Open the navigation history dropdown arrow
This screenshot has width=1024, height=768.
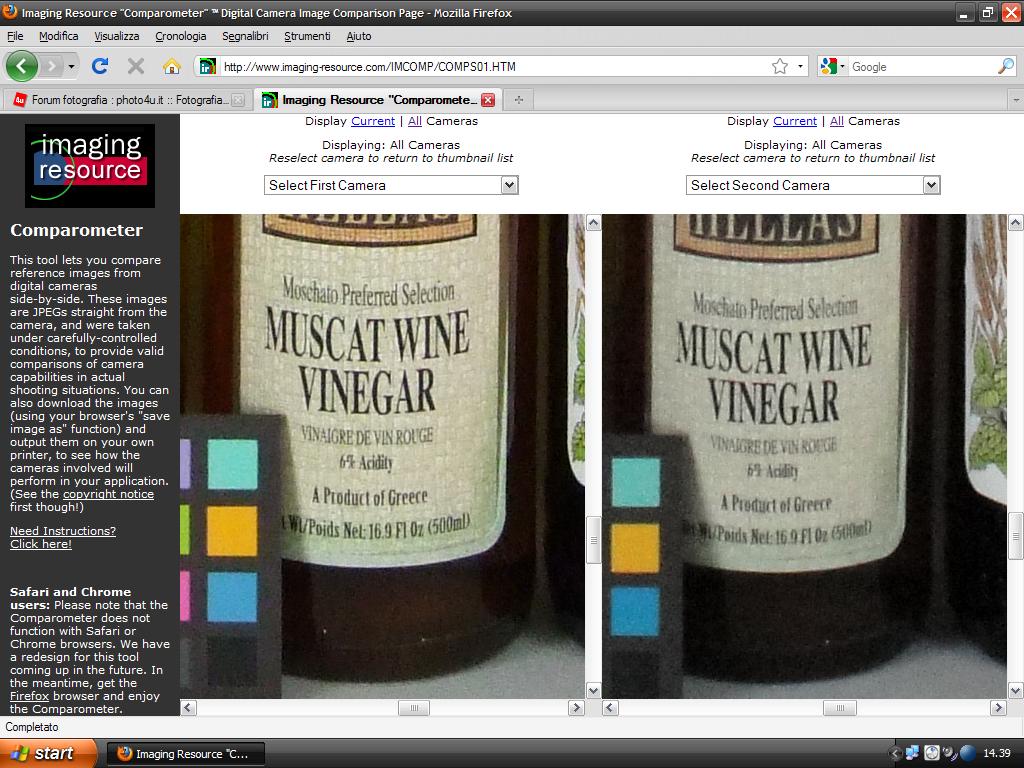(71, 66)
